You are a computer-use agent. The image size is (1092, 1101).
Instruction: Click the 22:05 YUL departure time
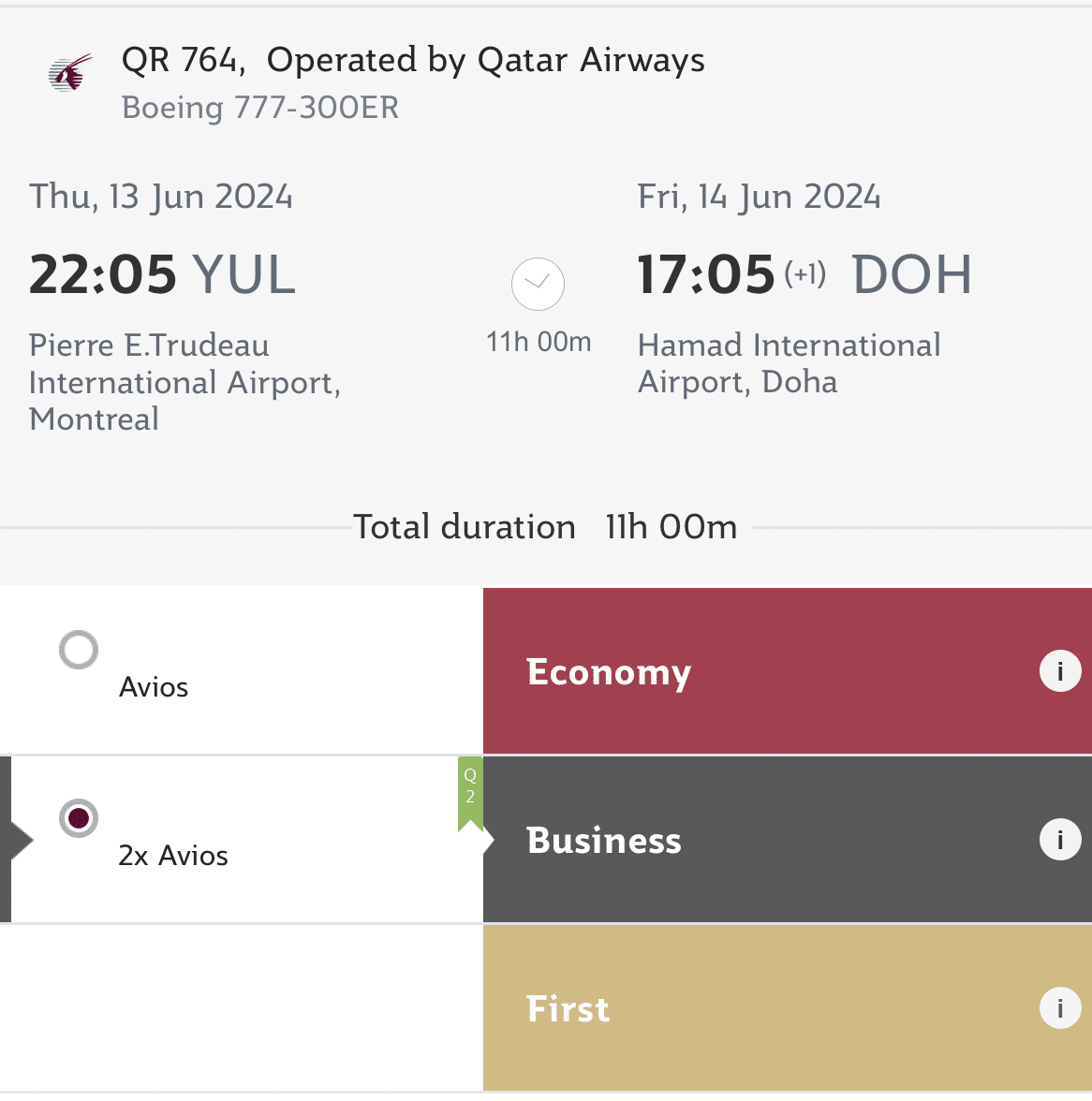click(x=162, y=275)
